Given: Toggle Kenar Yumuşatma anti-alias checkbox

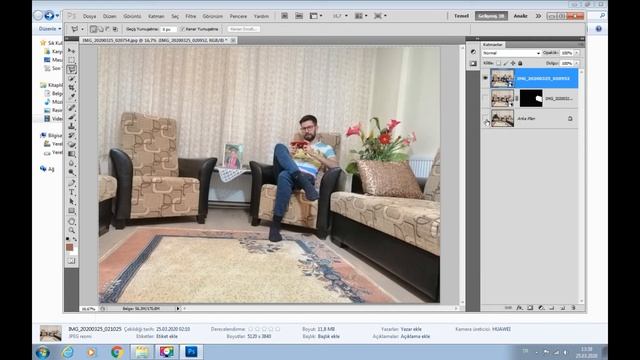Looking at the screenshot, I should [x=183, y=29].
